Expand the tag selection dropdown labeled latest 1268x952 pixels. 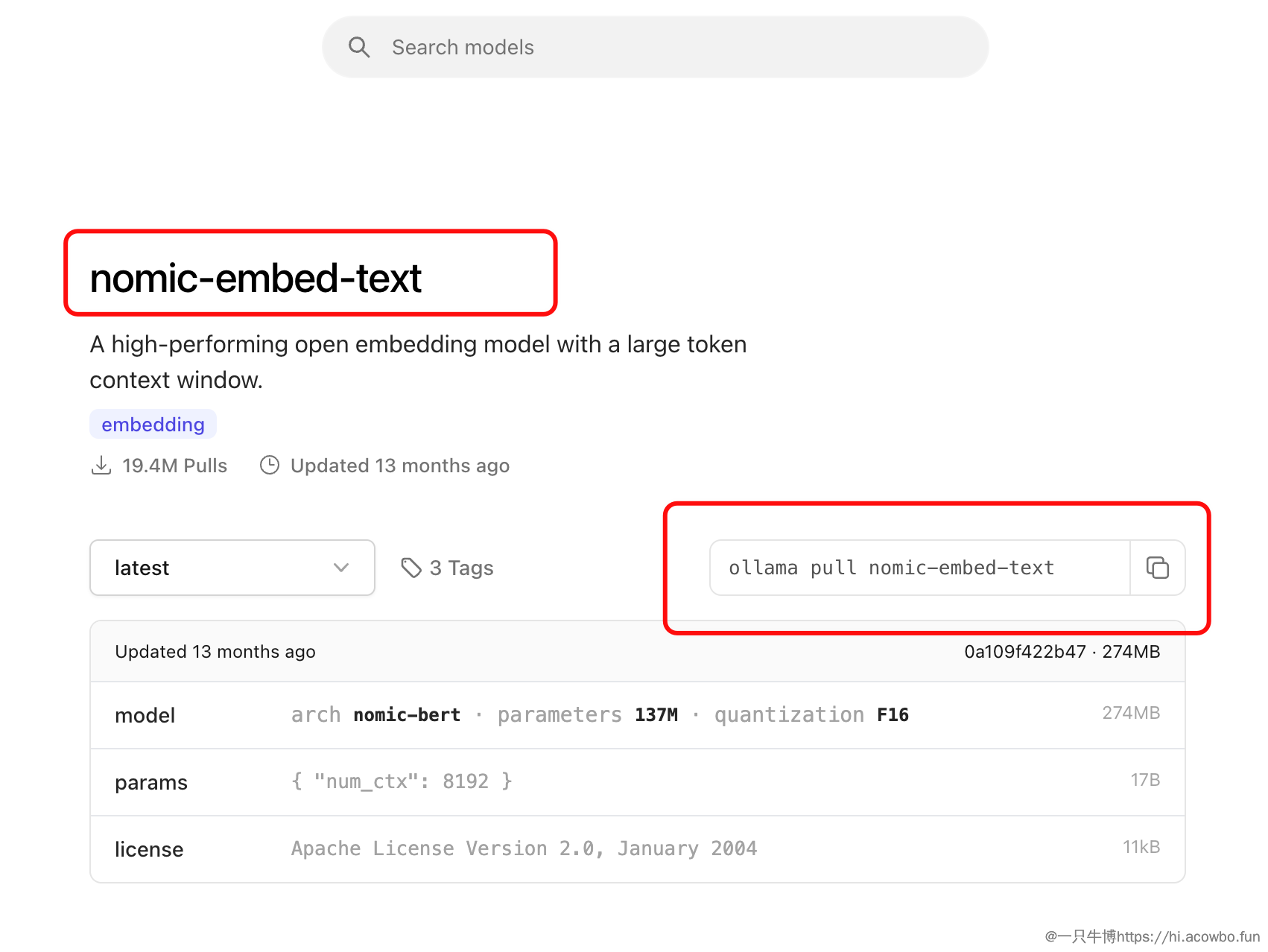point(232,568)
